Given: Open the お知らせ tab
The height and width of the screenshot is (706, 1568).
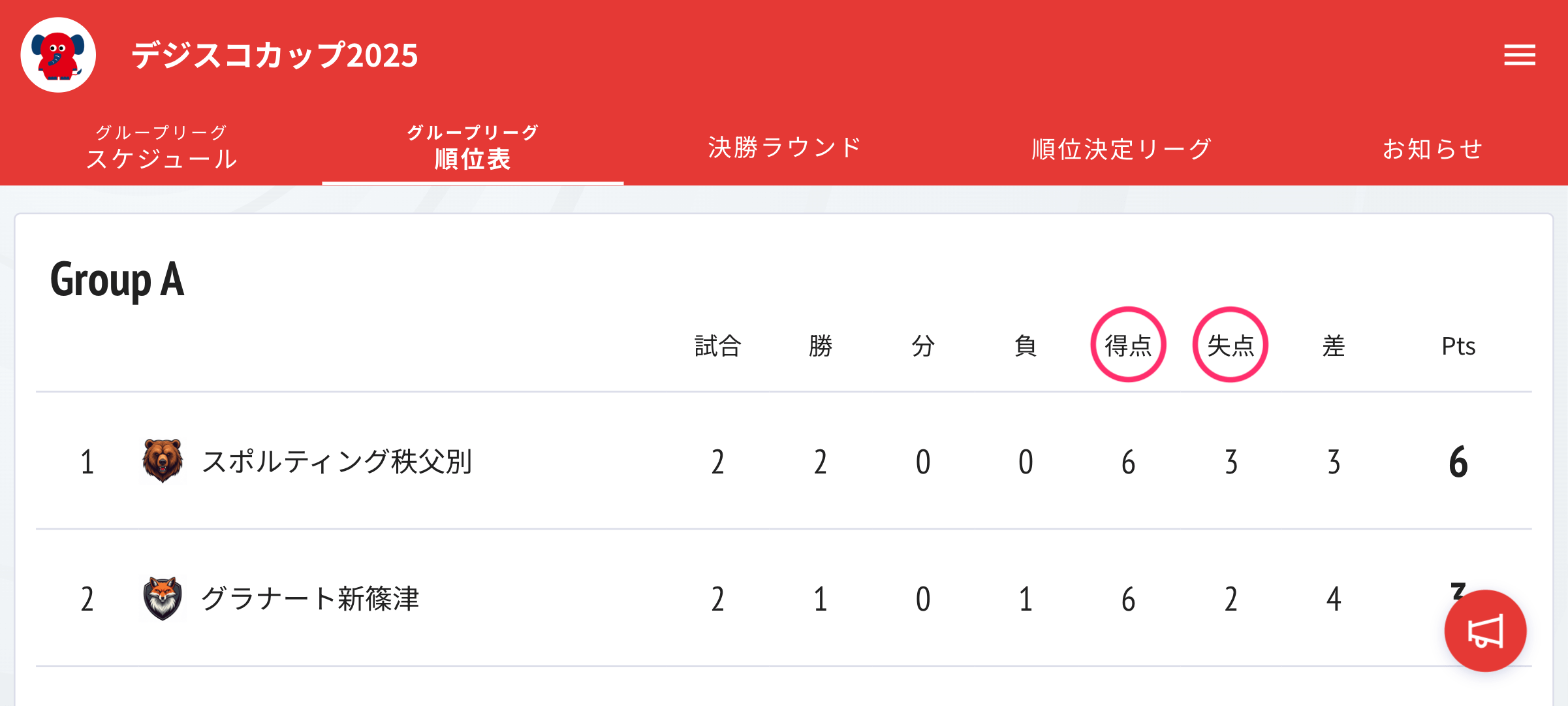Looking at the screenshot, I should click(x=1432, y=149).
